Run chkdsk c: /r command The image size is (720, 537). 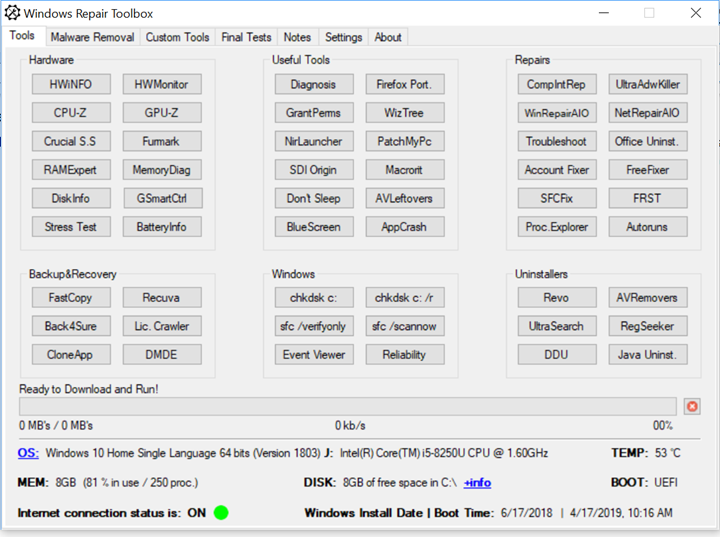click(x=405, y=298)
